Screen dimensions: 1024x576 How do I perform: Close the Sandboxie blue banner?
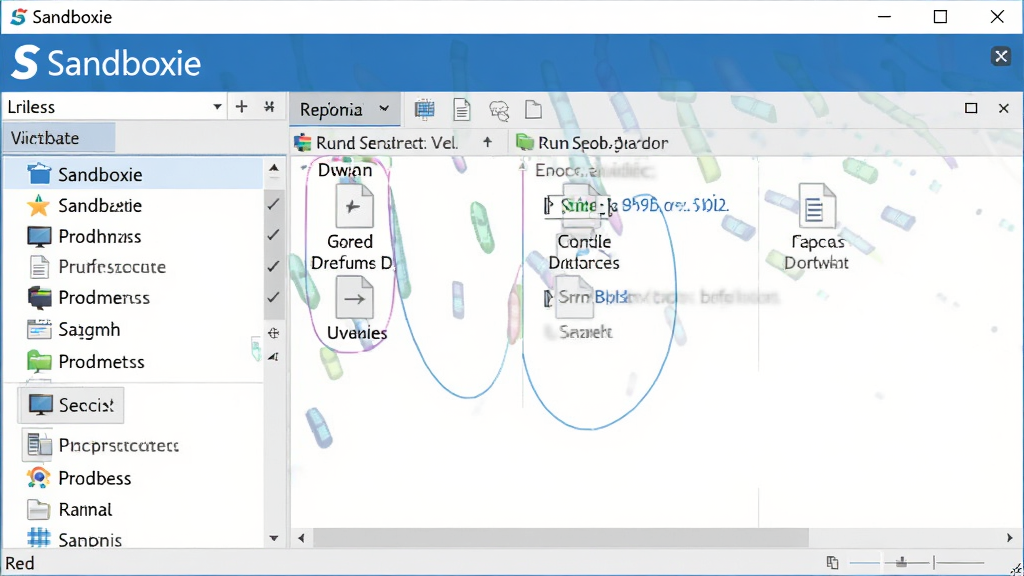coord(1000,57)
